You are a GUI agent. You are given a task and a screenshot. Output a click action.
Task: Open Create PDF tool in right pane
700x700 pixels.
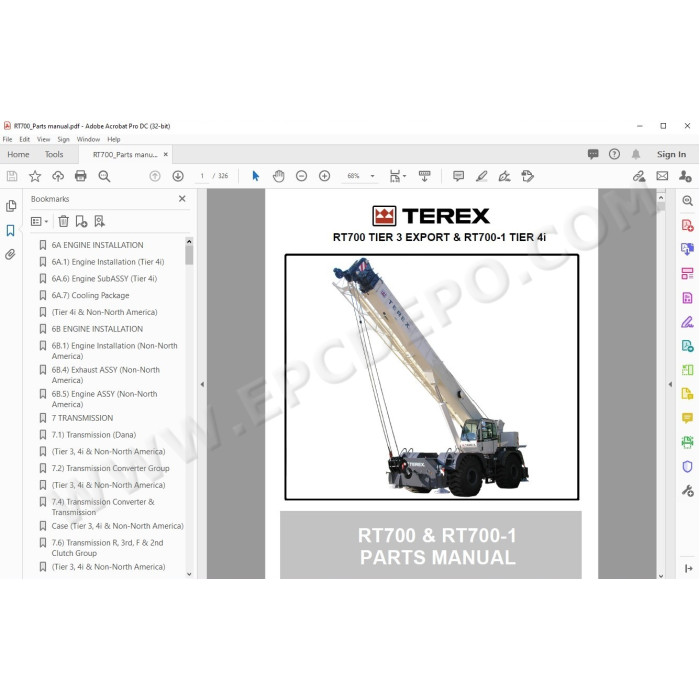(688, 225)
